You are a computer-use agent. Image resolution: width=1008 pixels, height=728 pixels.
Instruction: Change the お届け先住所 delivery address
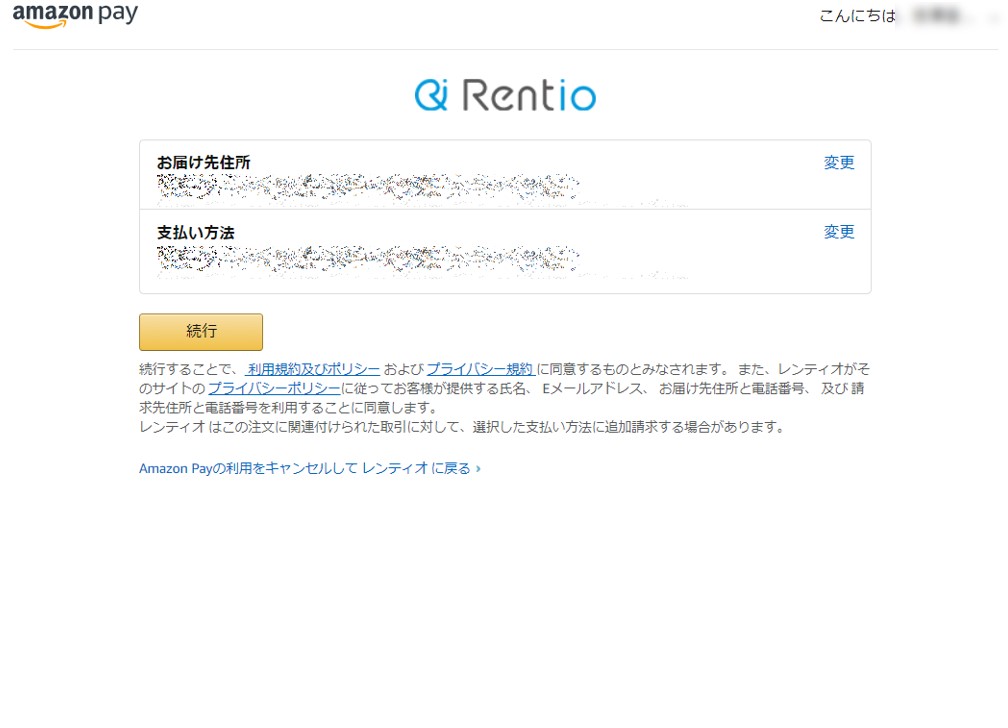pyautogui.click(x=839, y=162)
